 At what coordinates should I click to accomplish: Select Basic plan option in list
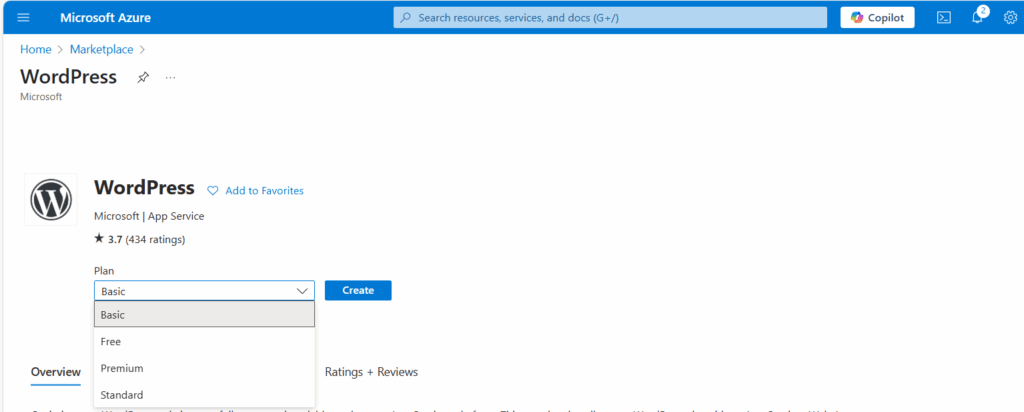tap(204, 315)
